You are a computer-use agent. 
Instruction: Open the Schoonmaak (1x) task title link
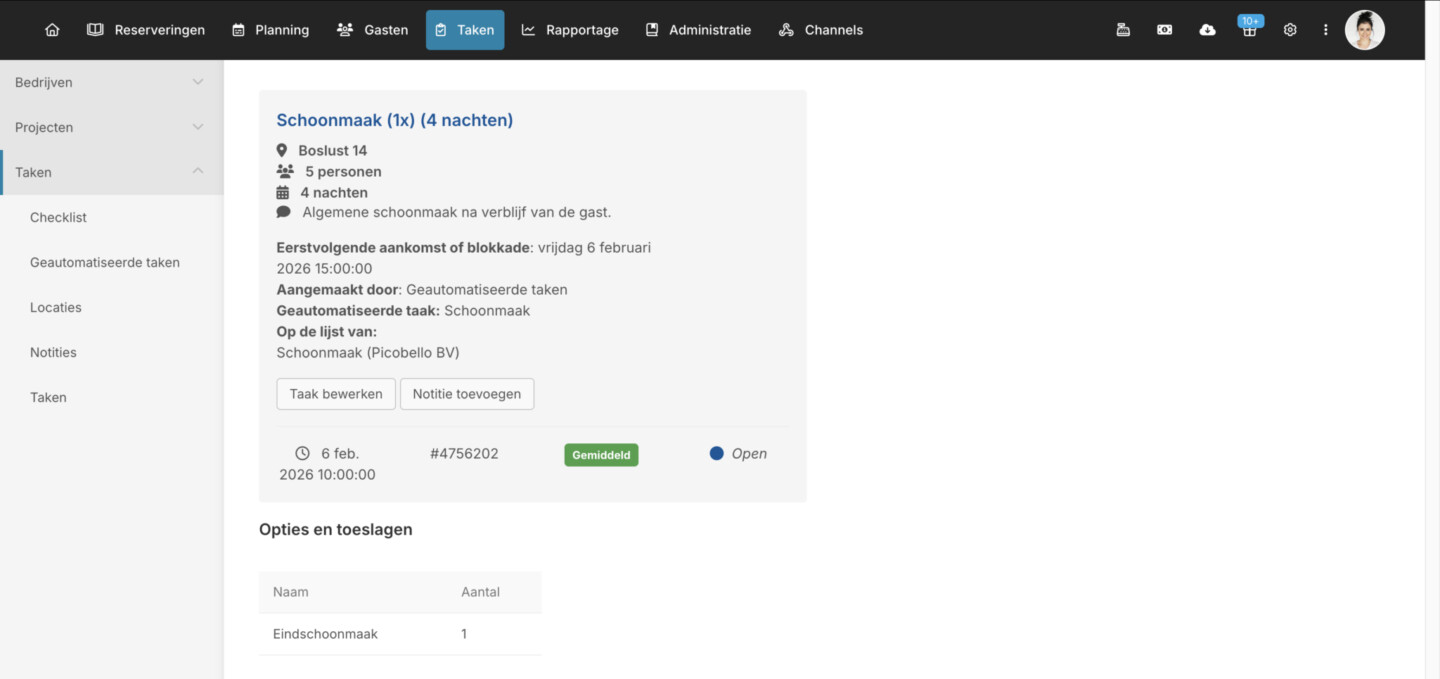(x=394, y=120)
